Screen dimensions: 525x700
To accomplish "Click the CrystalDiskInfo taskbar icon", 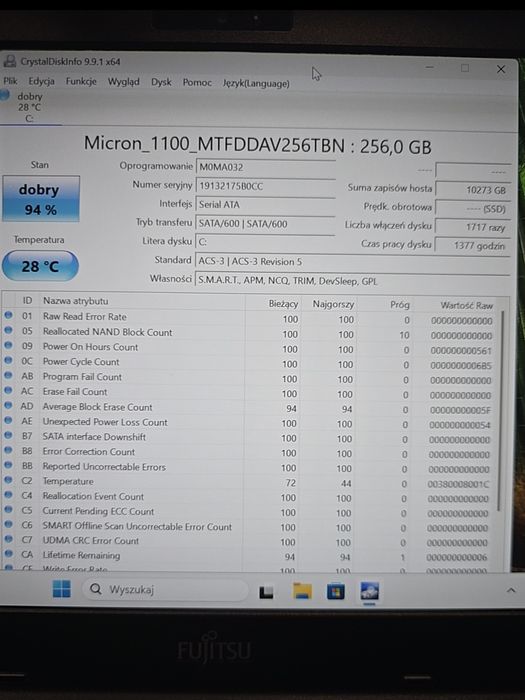I will point(370,592).
